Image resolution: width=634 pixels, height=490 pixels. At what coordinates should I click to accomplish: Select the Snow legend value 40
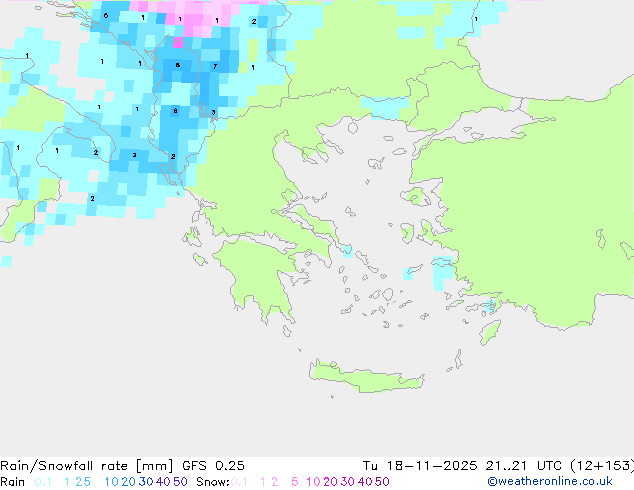(365, 482)
